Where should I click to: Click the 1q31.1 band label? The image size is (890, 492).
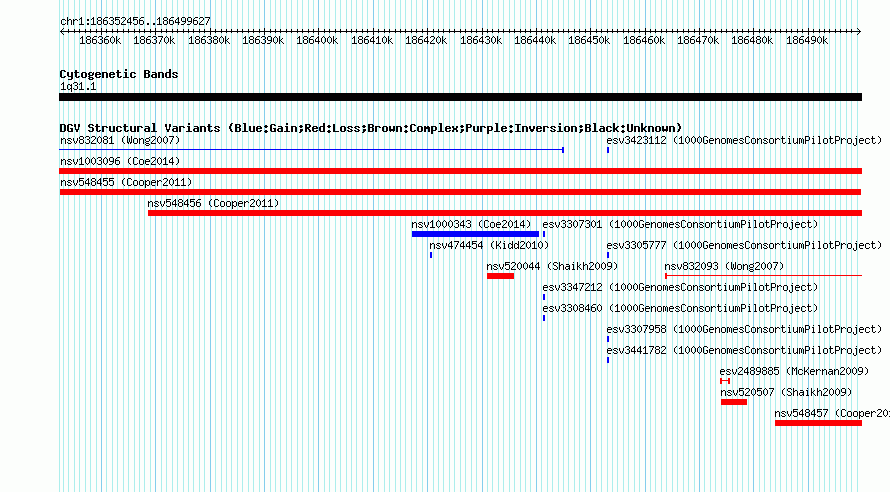point(78,86)
